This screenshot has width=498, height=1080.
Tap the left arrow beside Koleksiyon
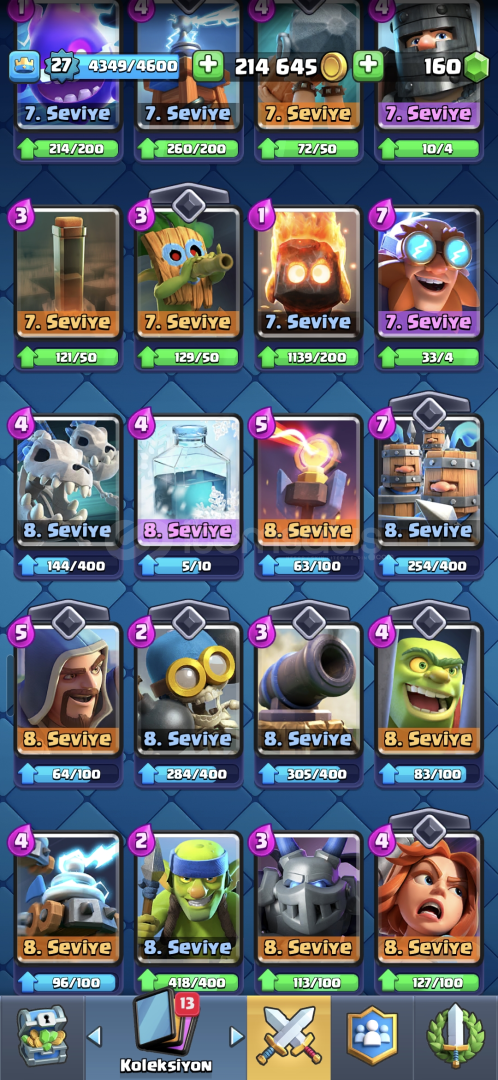point(94,1036)
